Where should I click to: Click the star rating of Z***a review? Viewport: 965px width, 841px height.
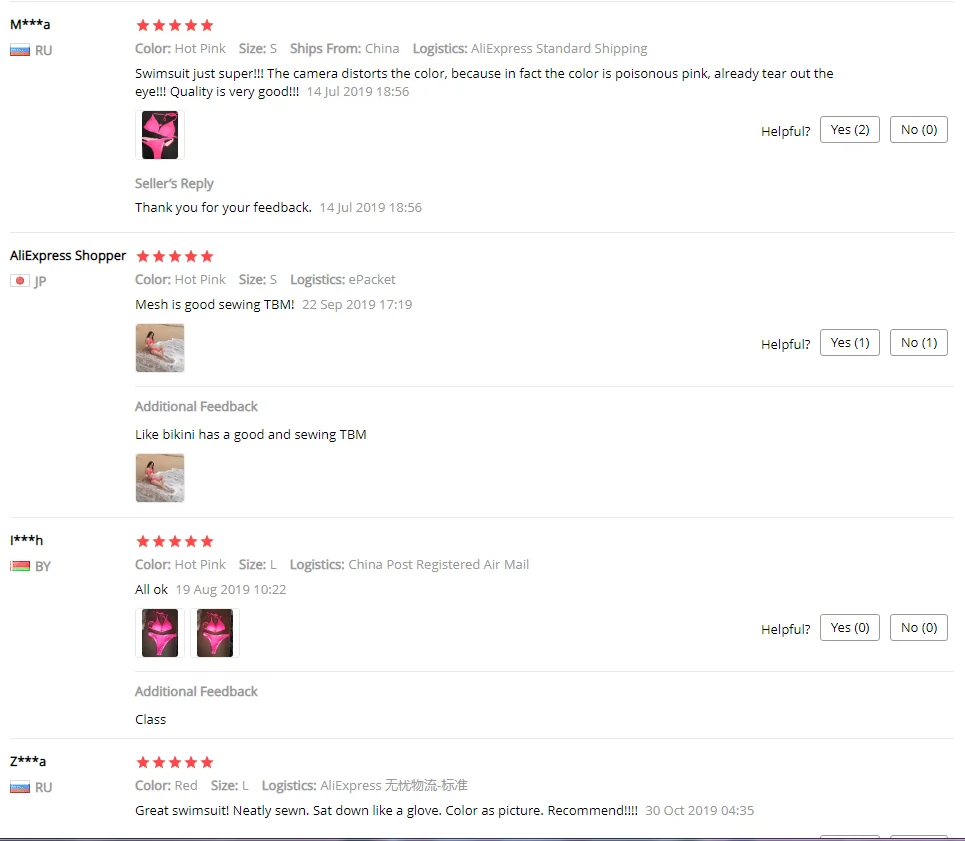[x=175, y=762]
